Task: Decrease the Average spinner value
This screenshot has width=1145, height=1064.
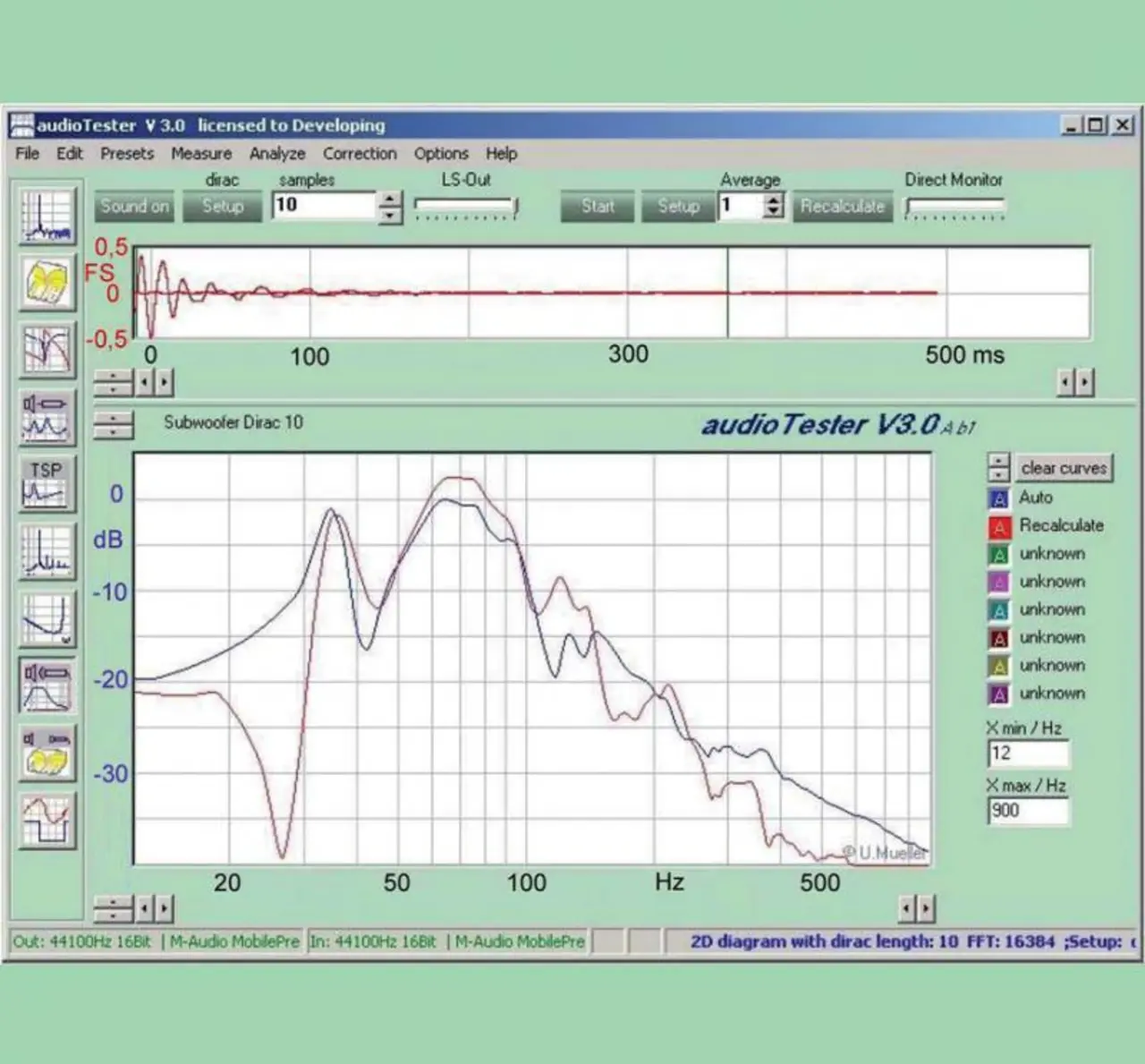Action: pos(774,213)
